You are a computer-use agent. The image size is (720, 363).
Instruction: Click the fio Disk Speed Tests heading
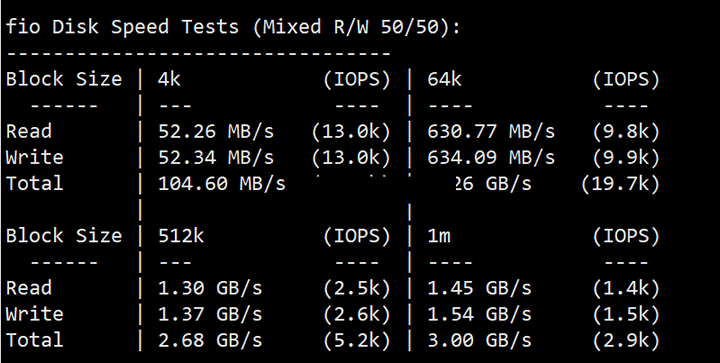[233, 27]
